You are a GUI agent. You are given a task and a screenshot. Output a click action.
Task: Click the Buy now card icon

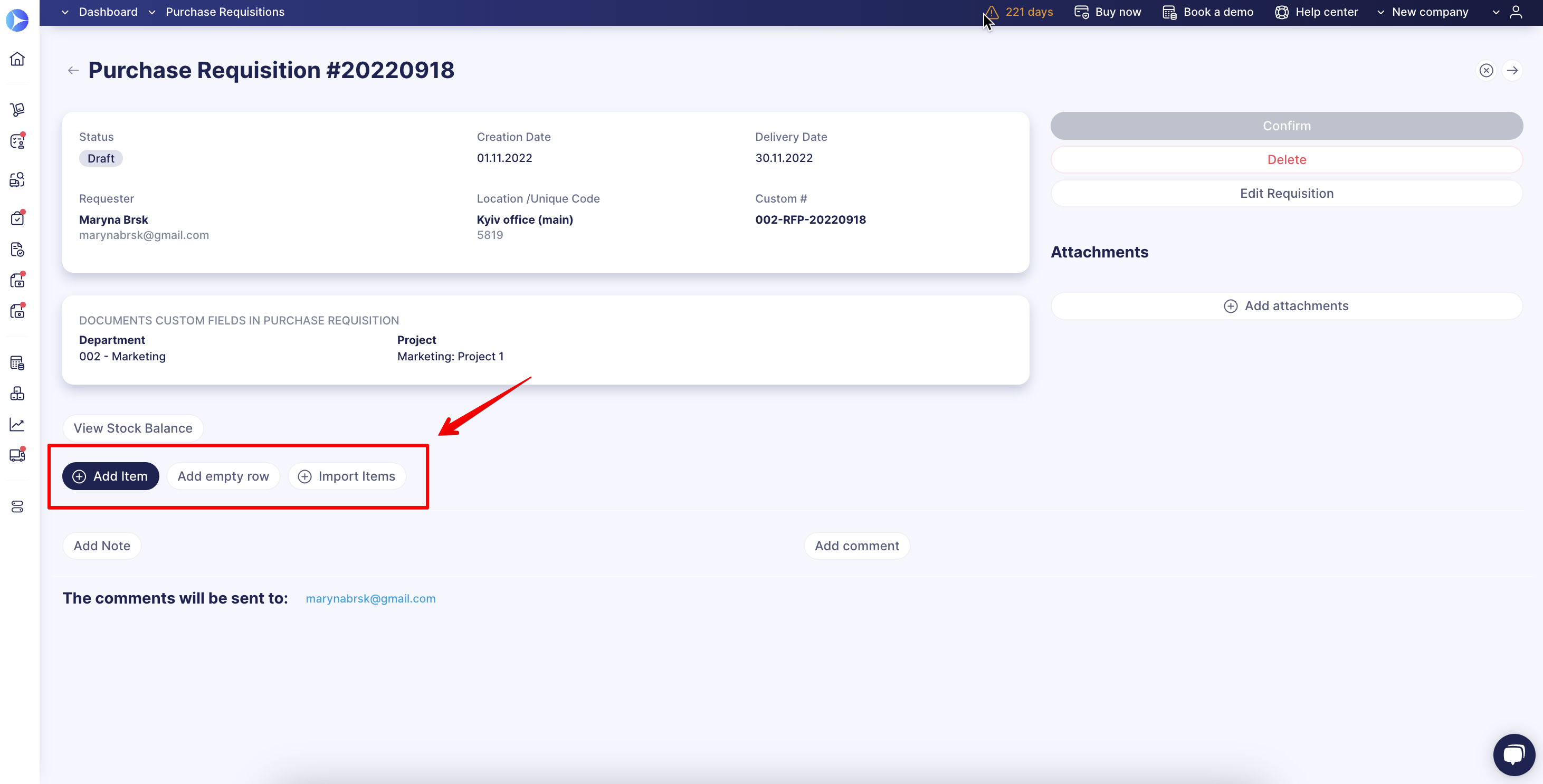pyautogui.click(x=1081, y=12)
